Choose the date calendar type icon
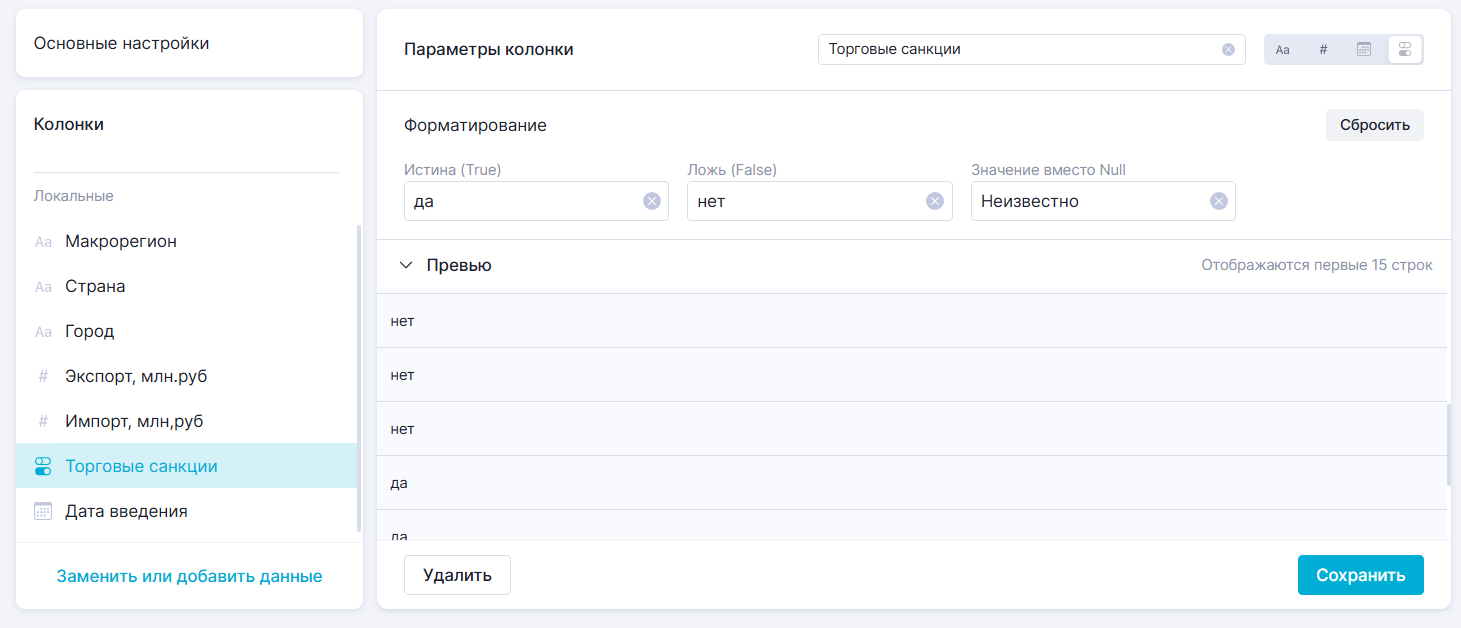Image resolution: width=1461 pixels, height=628 pixels. click(x=1363, y=50)
